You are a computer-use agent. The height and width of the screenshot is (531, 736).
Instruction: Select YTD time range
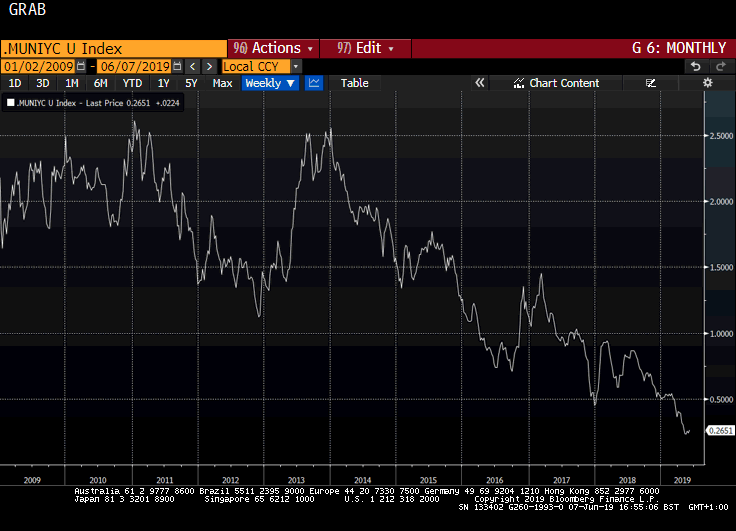[132, 83]
